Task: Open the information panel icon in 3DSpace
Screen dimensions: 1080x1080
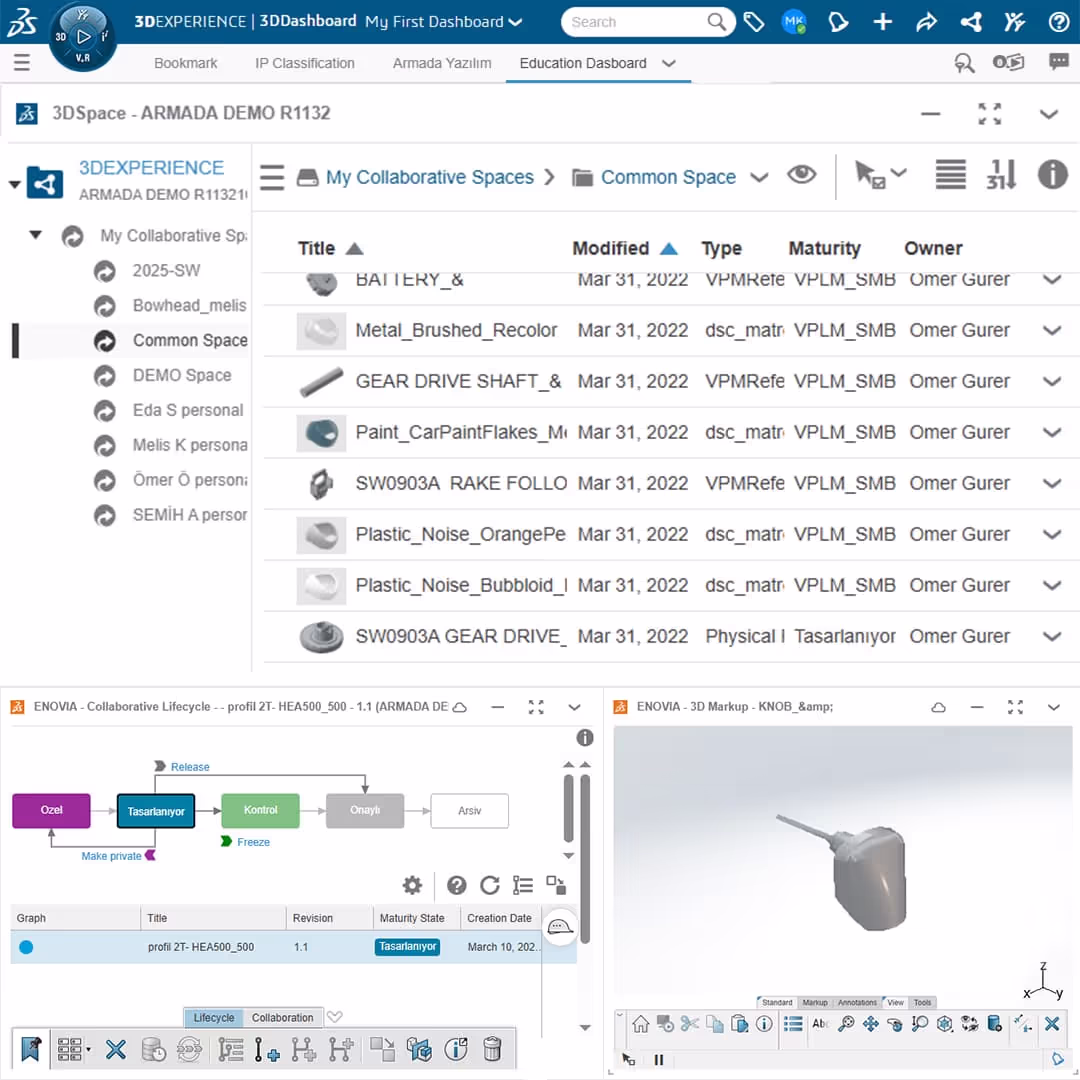Action: 1052,175
